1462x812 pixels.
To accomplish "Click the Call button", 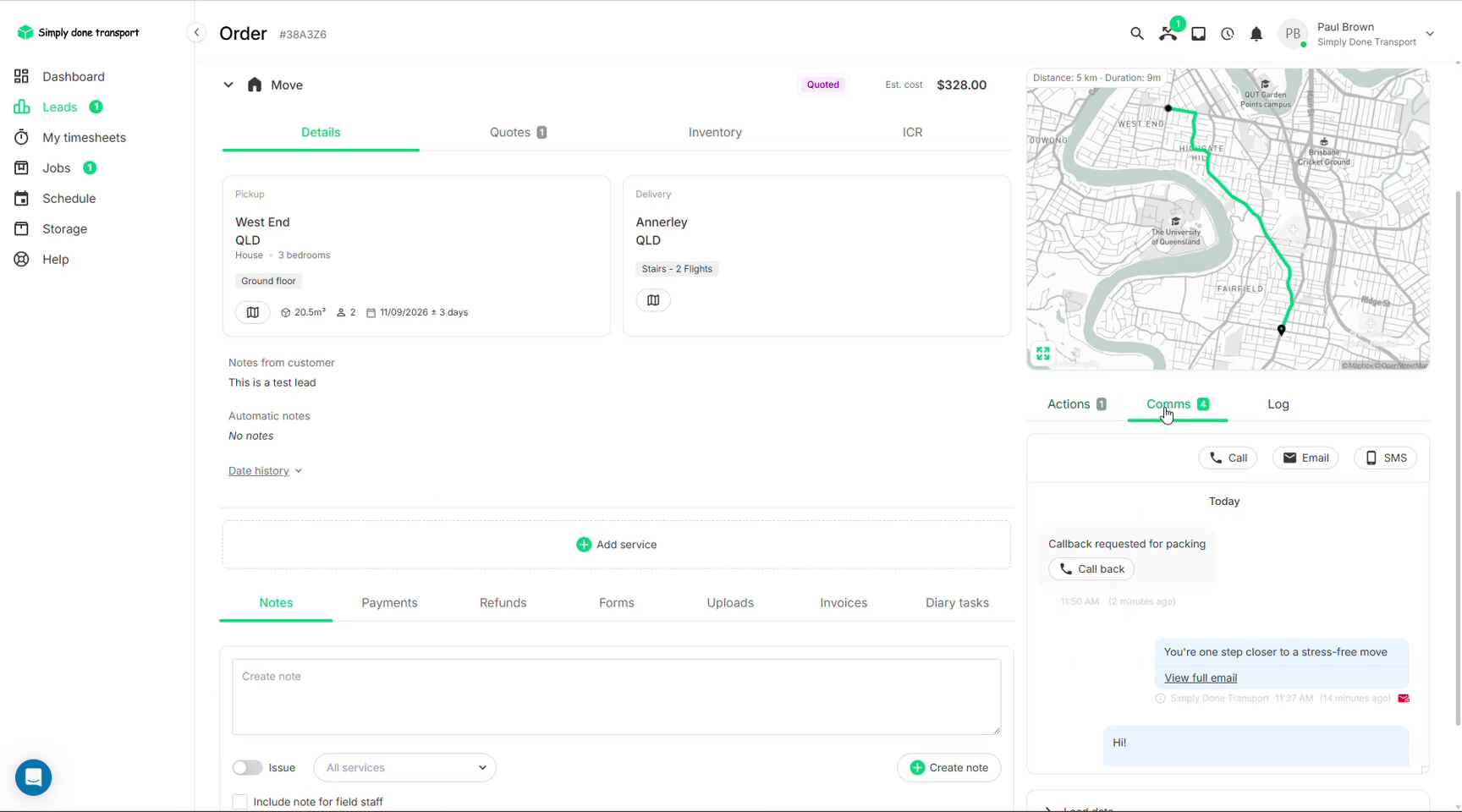I will point(1228,458).
